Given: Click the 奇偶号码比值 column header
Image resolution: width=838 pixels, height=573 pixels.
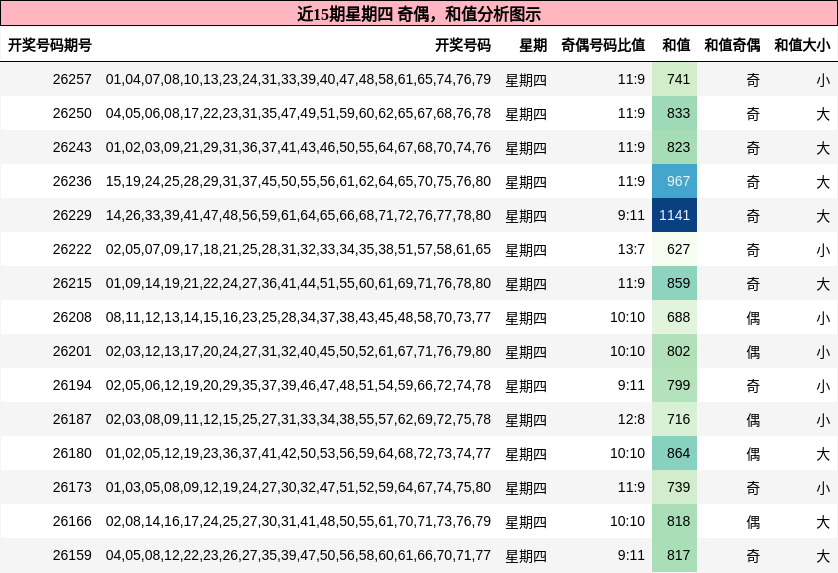Looking at the screenshot, I should click(603, 45).
